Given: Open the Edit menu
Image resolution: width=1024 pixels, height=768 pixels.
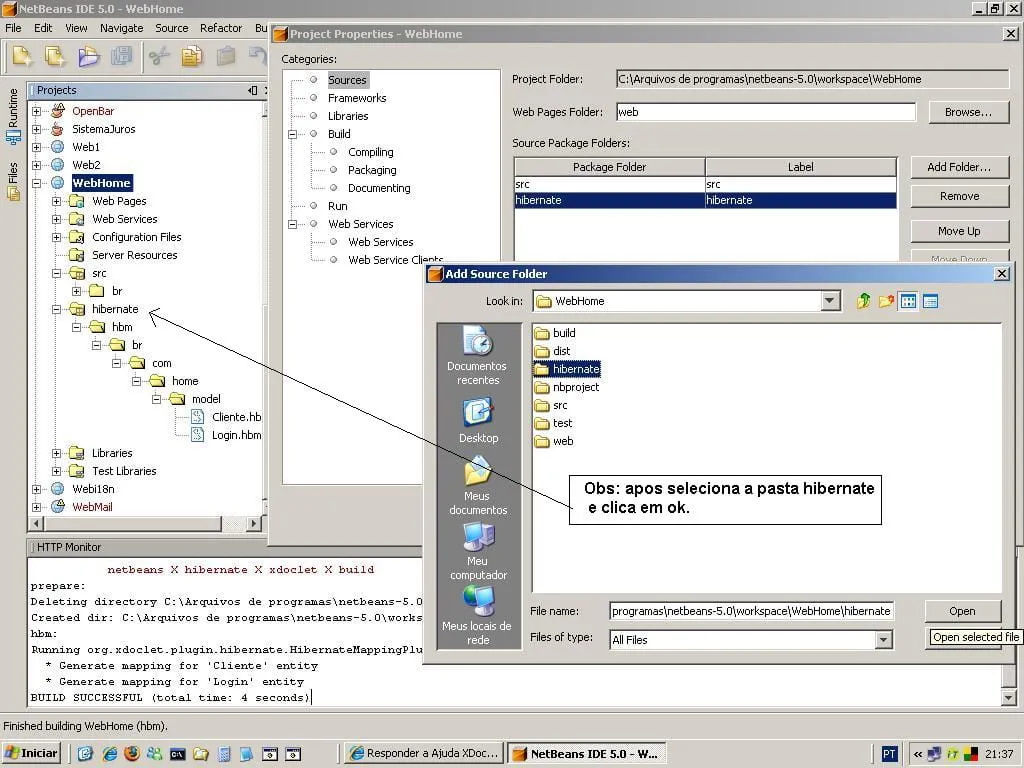Looking at the screenshot, I should pos(43,28).
